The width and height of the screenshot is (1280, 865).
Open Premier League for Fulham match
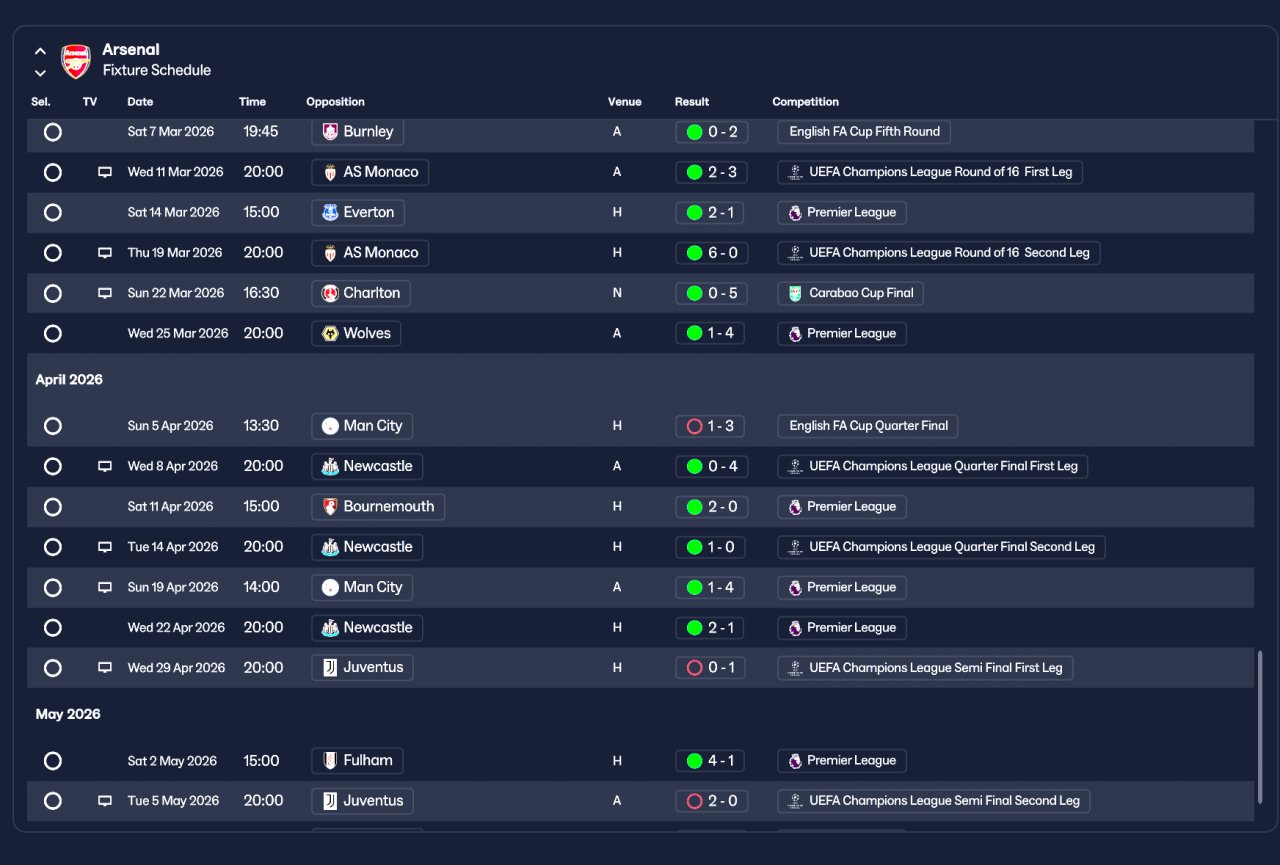tap(842, 761)
